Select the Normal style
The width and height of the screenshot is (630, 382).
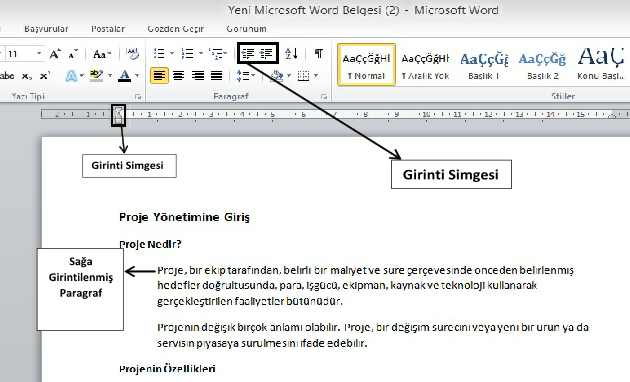click(366, 65)
